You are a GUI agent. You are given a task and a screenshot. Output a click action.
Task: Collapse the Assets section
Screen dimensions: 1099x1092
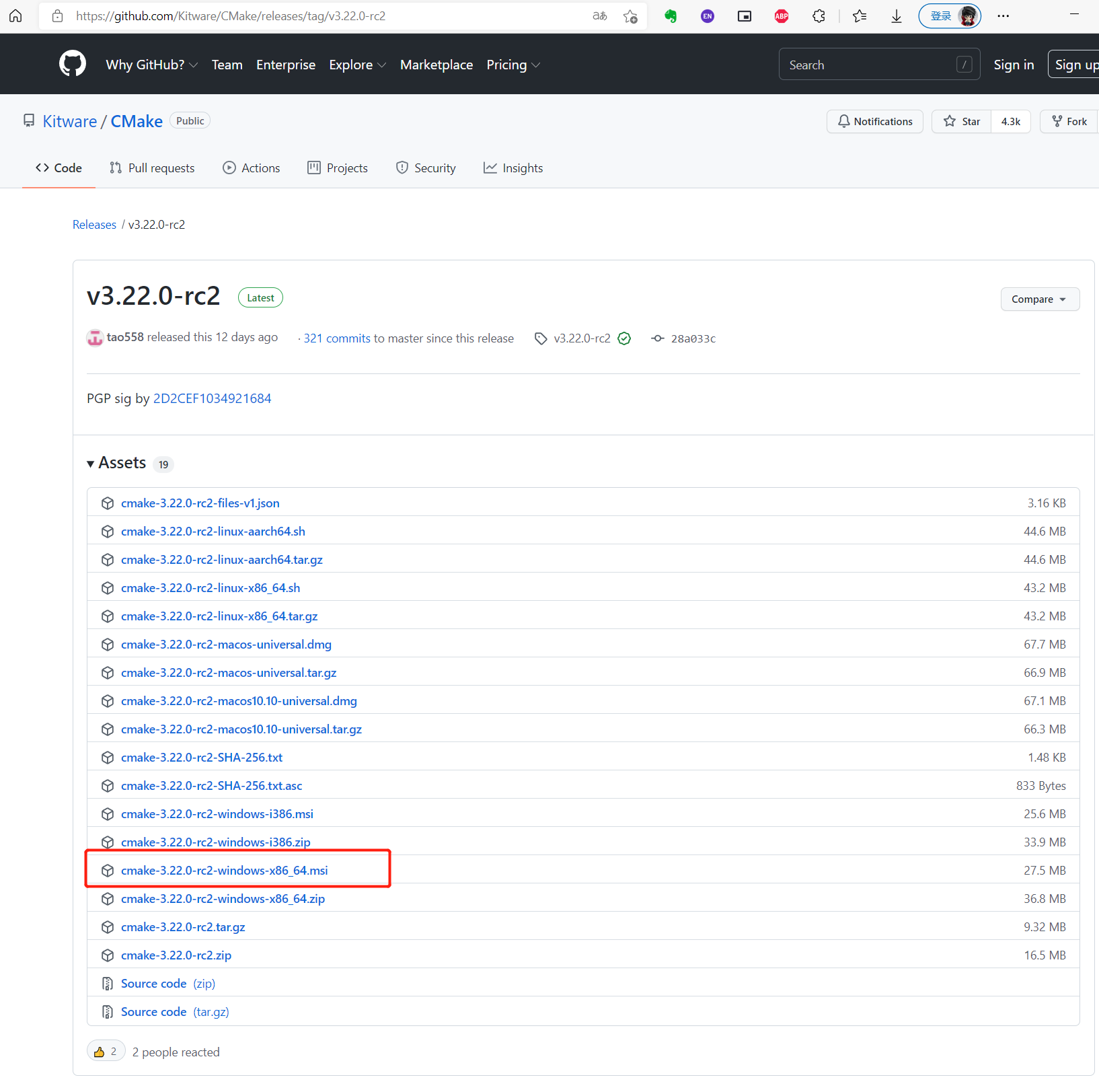coord(91,463)
